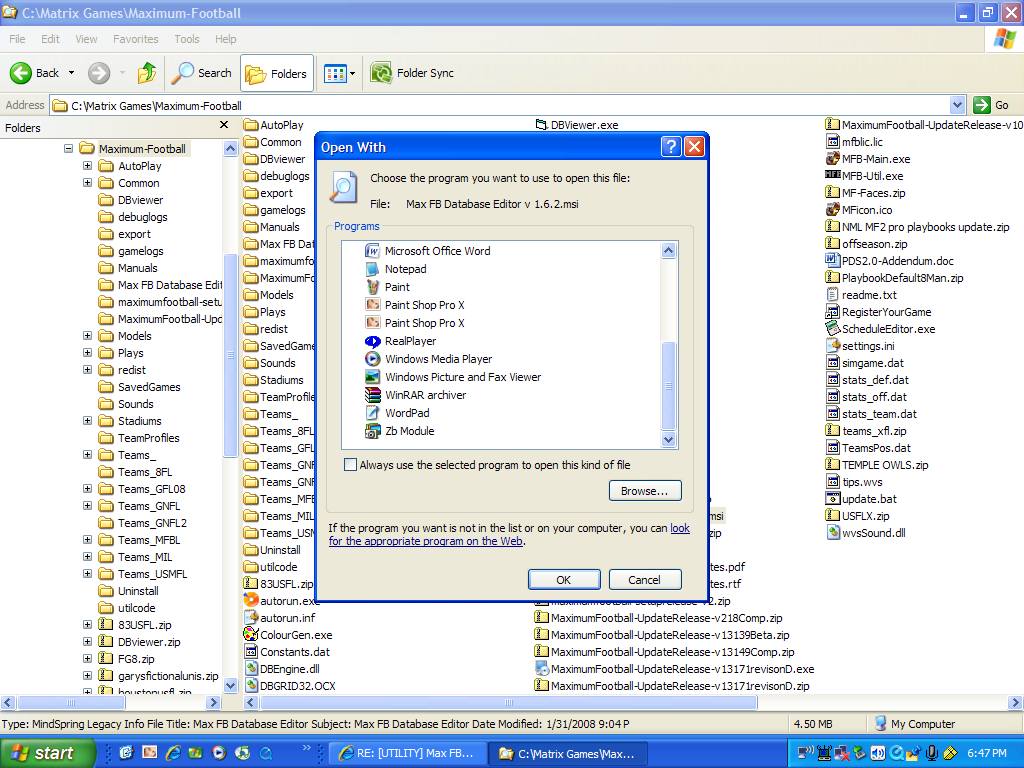Screen dimensions: 1024x768
Task: Select the debuglogs folder in tree
Action: (x=133, y=217)
